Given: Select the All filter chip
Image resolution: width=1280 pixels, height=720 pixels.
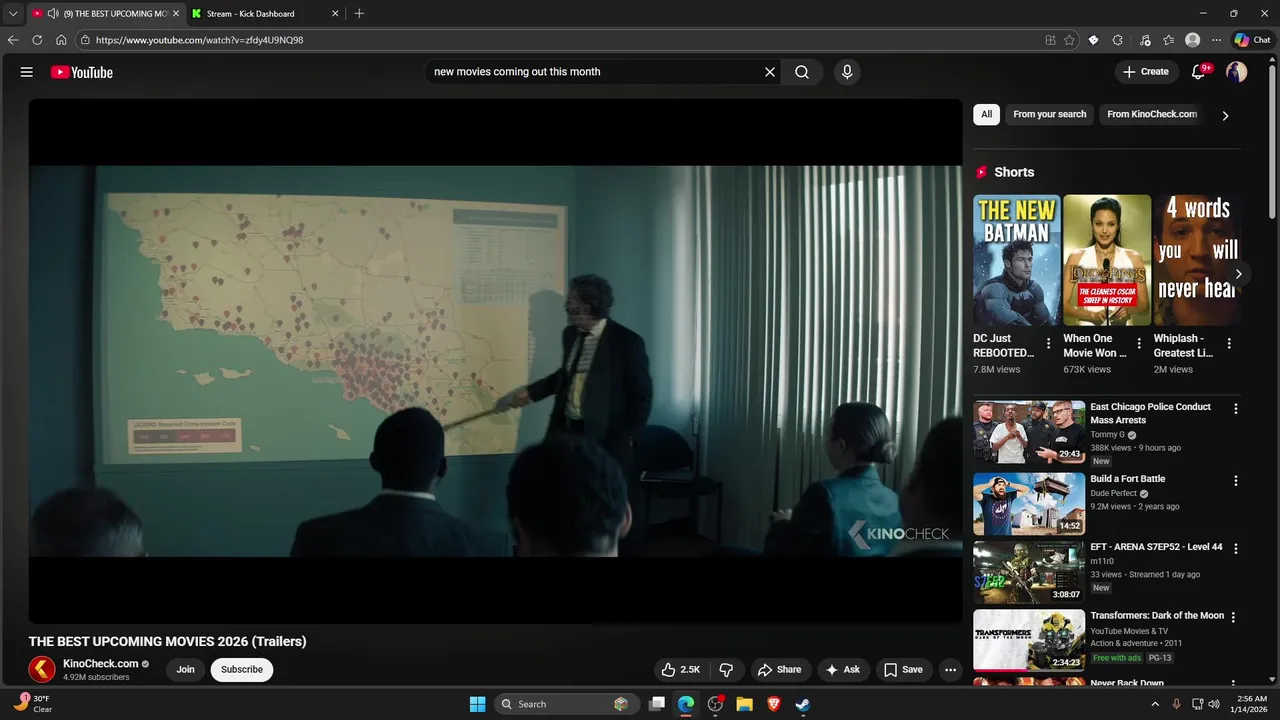Looking at the screenshot, I should click(x=986, y=114).
